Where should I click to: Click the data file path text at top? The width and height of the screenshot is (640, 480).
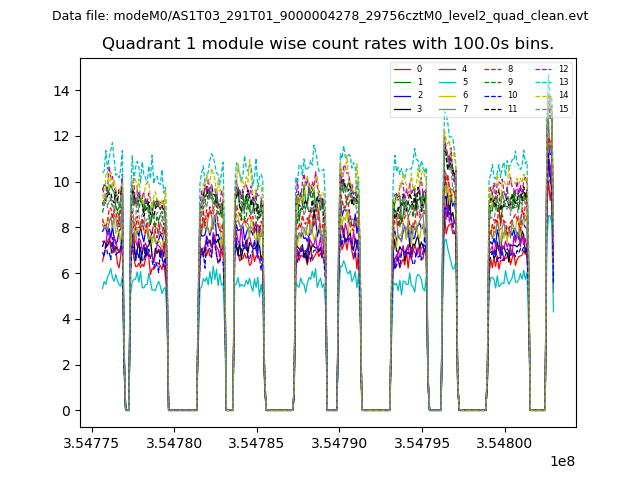tap(320, 16)
